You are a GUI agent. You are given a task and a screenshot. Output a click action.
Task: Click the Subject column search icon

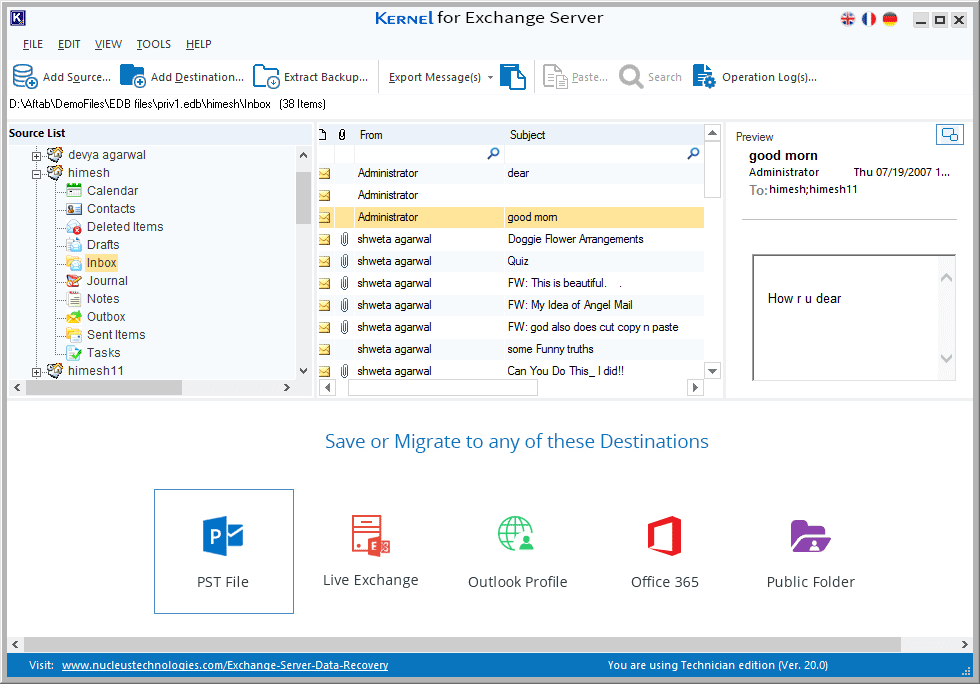point(693,153)
